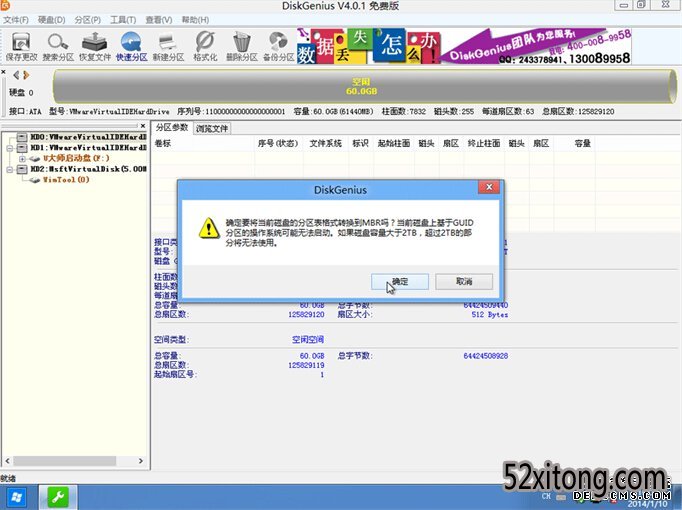This screenshot has width=682, height=510.
Task: Click the 文件系统 column header
Action: point(326,143)
